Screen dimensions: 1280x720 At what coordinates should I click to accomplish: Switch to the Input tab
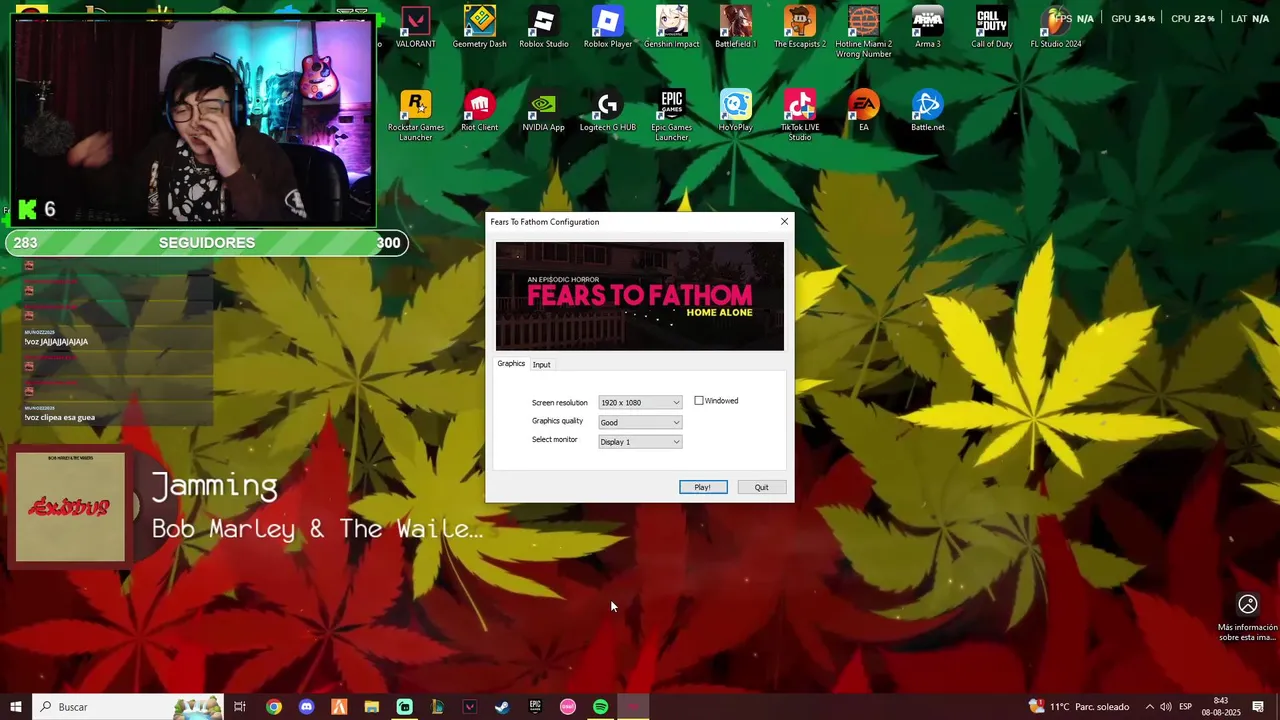coord(541,364)
